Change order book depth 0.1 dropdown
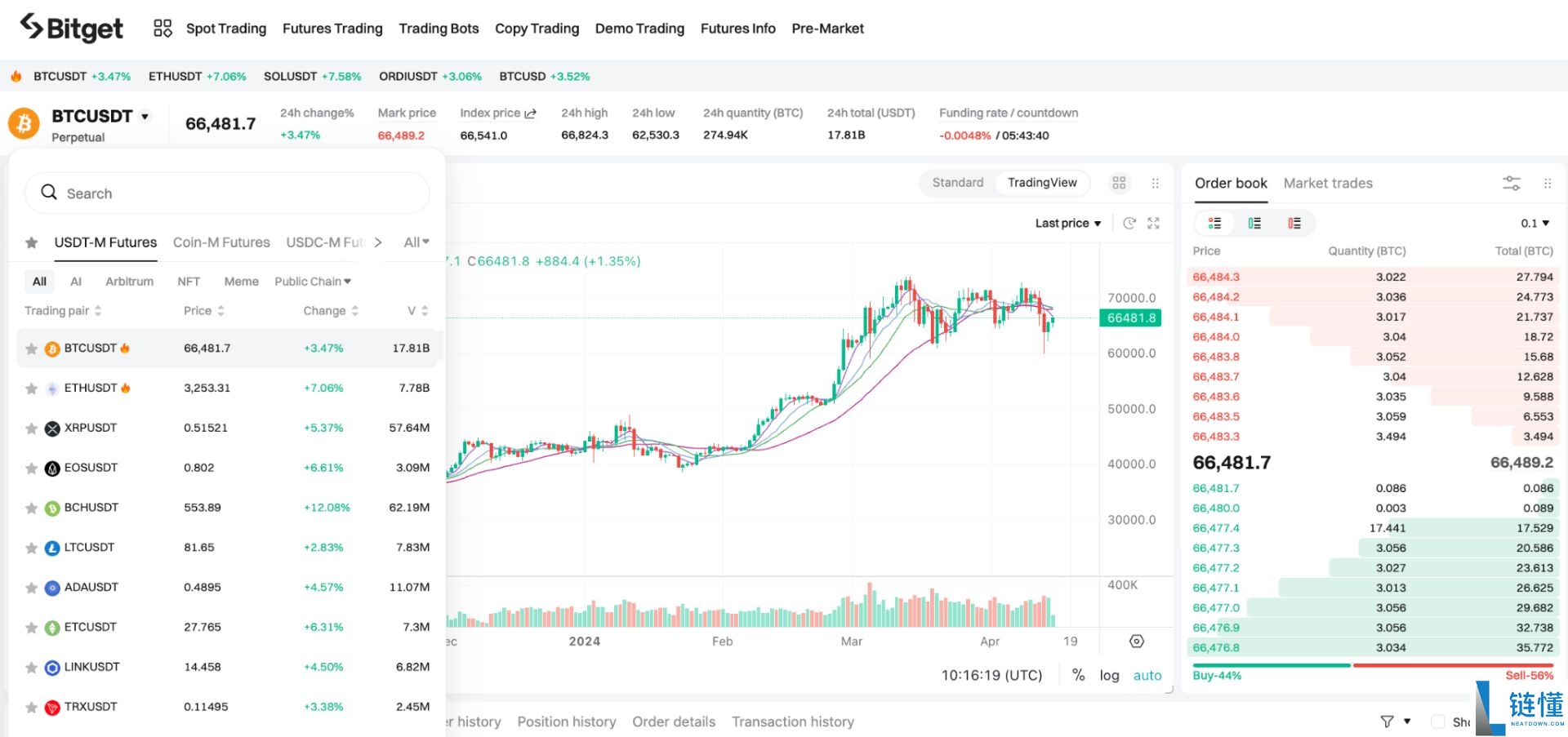 click(1535, 223)
